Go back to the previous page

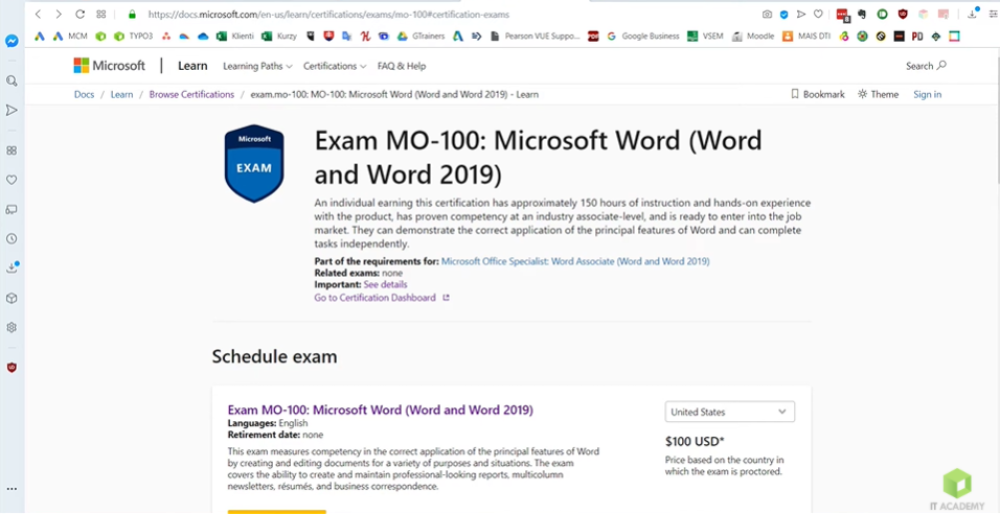(38, 14)
